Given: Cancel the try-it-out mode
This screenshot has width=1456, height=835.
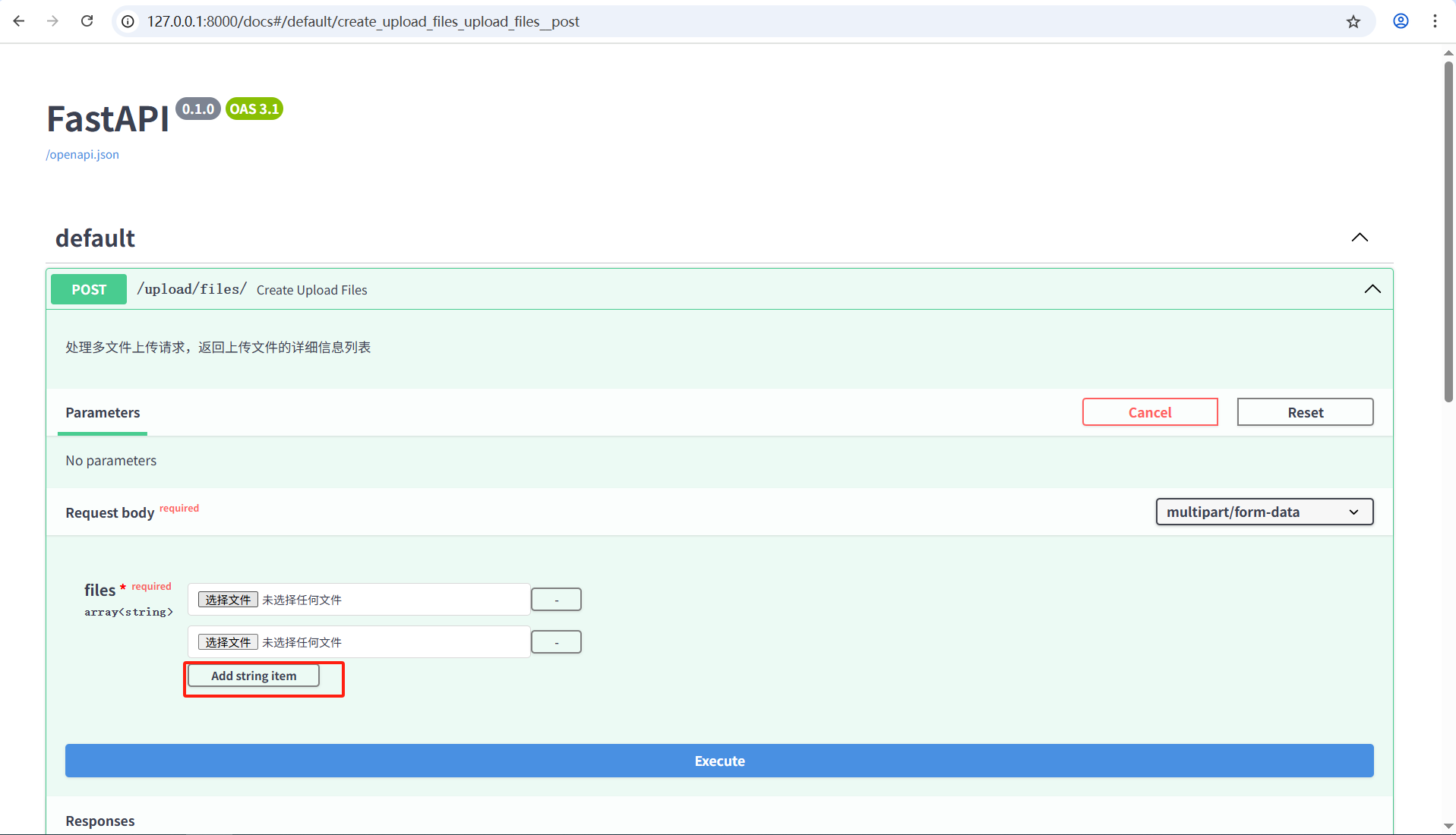Looking at the screenshot, I should point(1150,412).
